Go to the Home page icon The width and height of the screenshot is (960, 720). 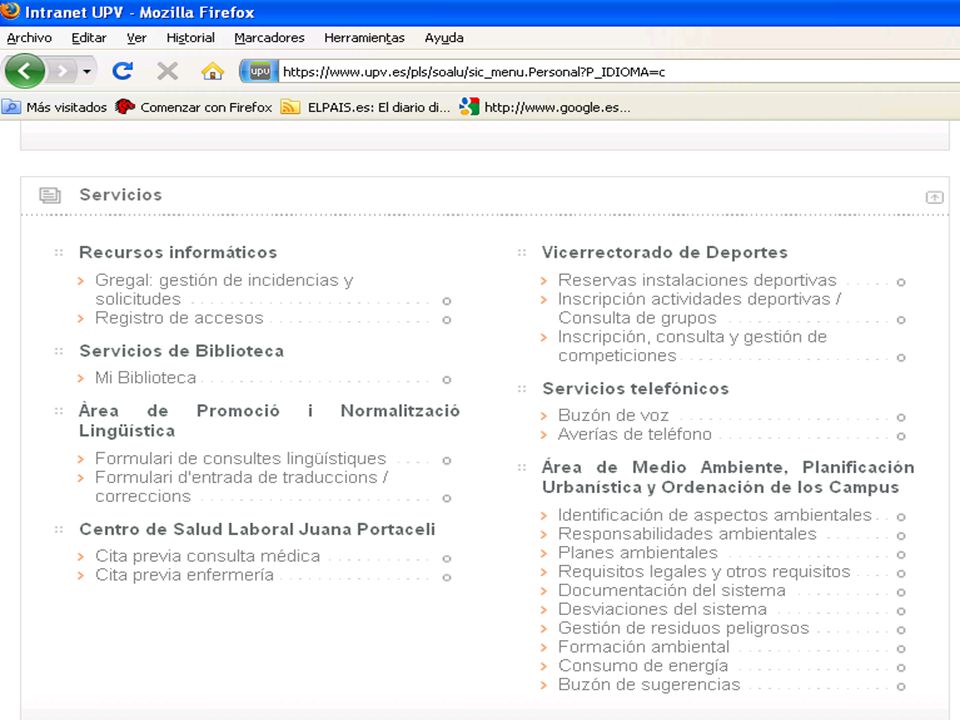(212, 72)
